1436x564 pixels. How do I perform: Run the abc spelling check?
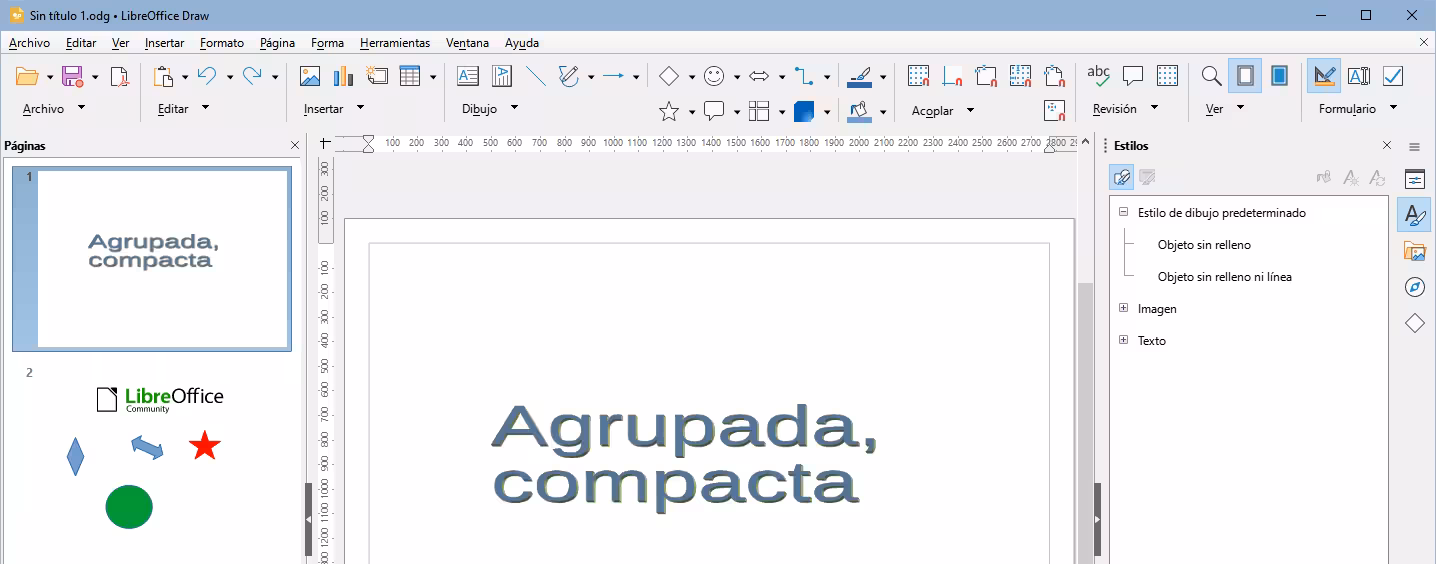pyautogui.click(x=1099, y=76)
